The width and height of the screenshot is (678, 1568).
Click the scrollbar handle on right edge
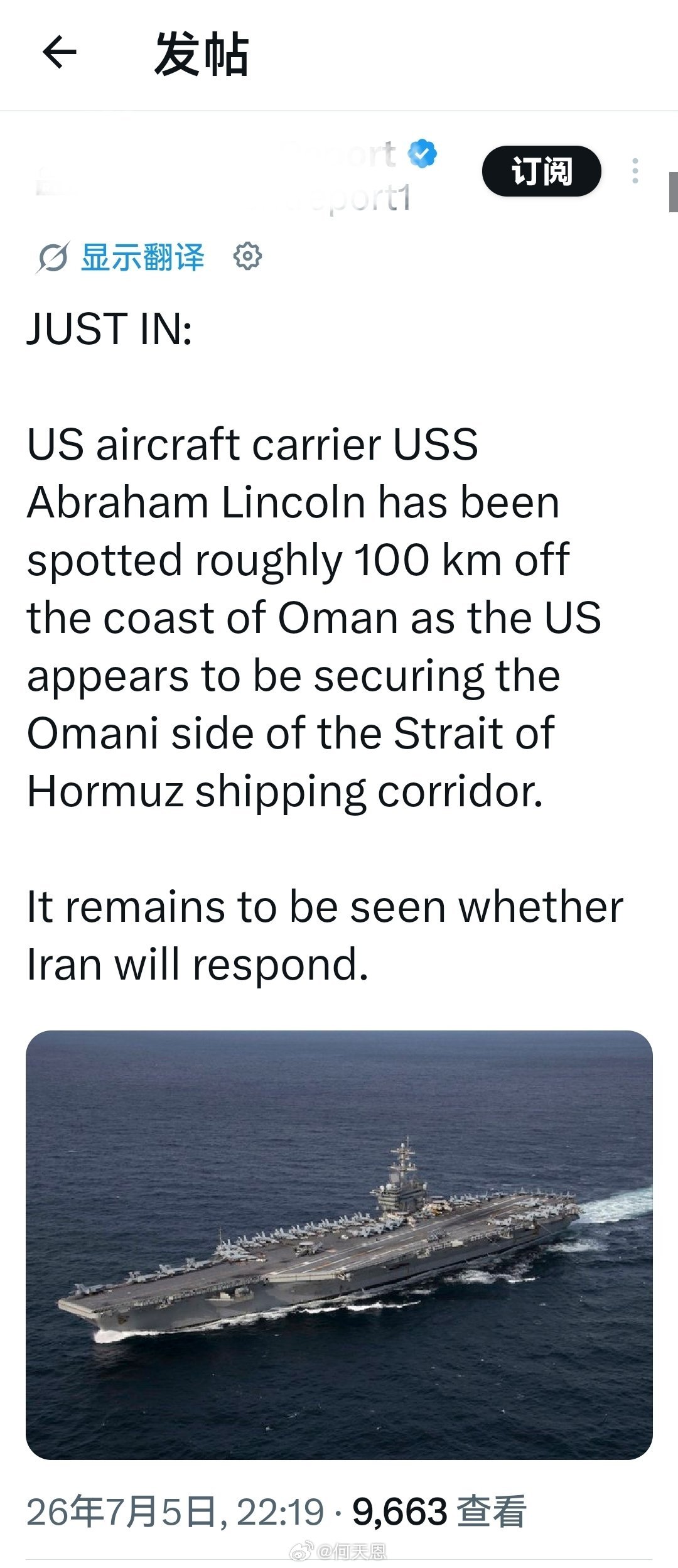point(673,192)
